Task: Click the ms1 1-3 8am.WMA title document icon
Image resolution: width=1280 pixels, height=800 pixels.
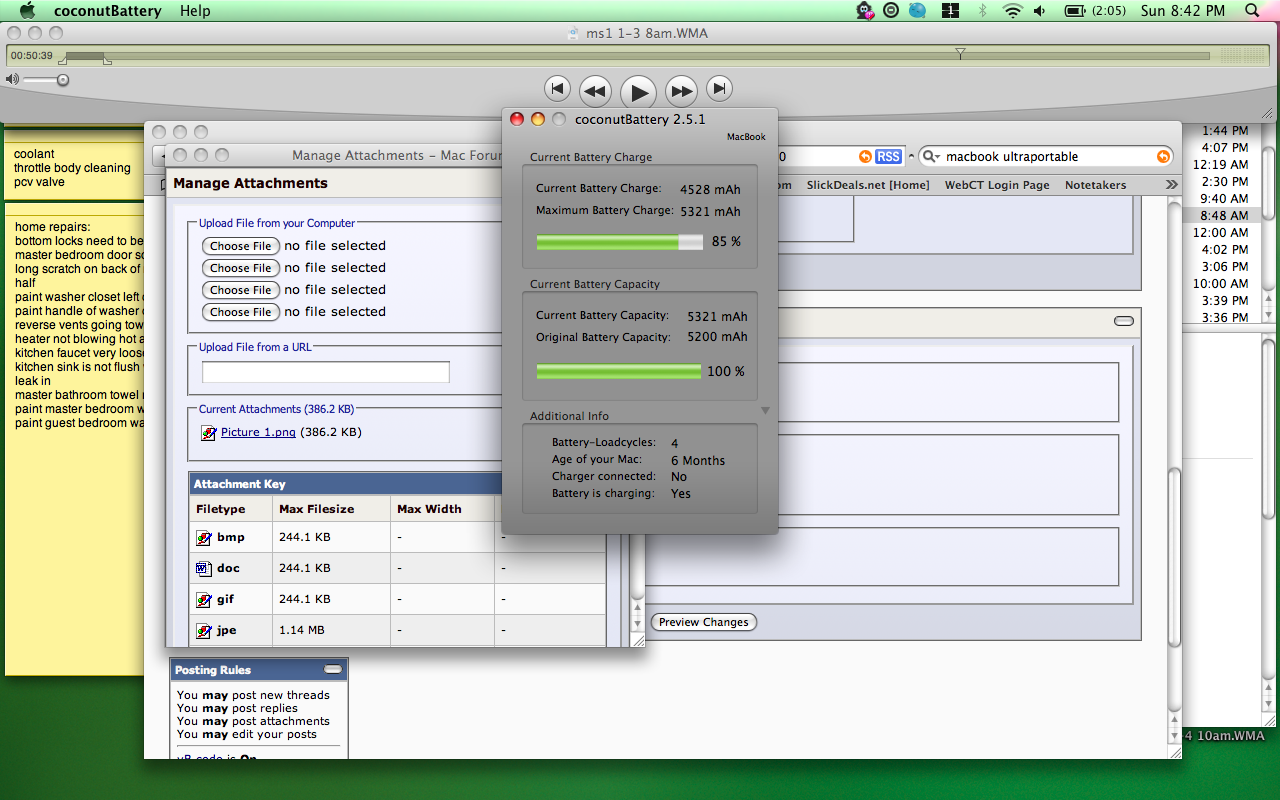Action: [573, 33]
